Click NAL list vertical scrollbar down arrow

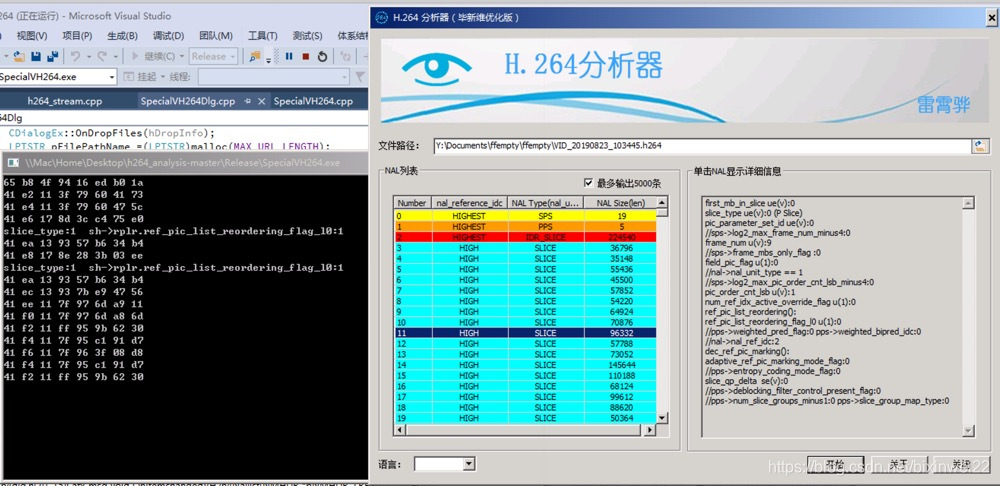(x=662, y=418)
